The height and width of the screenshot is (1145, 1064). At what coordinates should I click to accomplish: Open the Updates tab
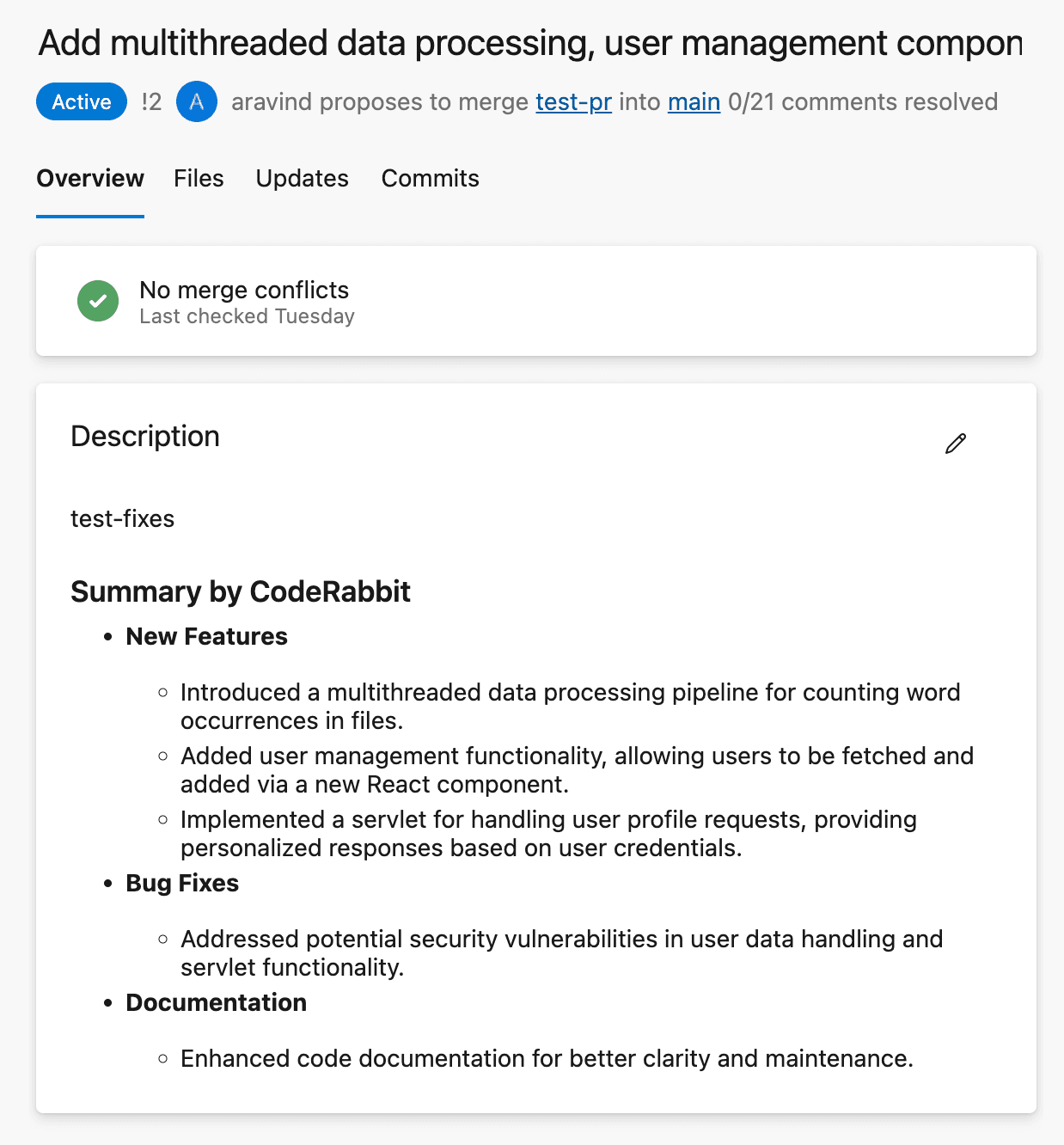click(x=303, y=179)
